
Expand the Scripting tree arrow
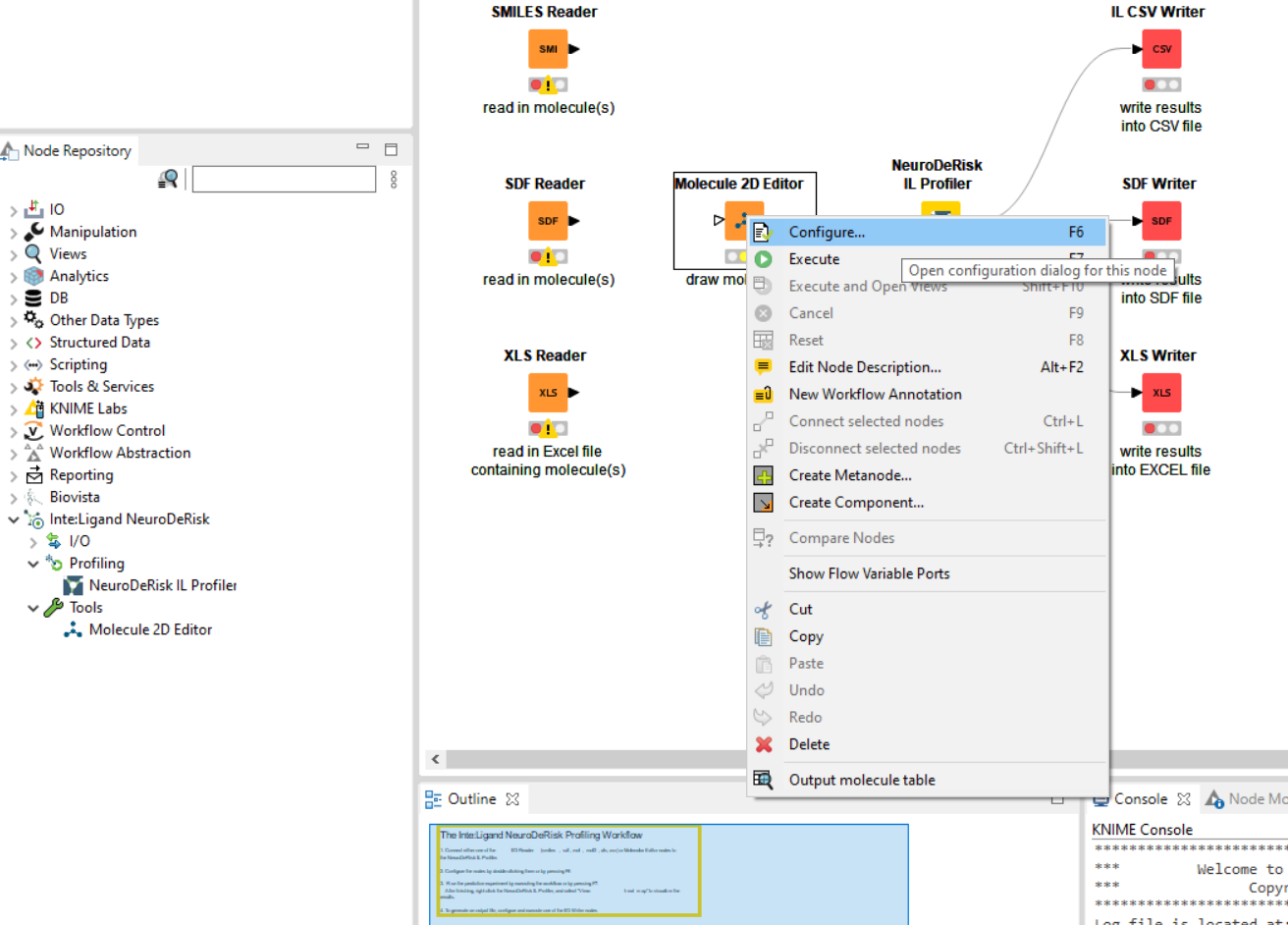pos(13,365)
